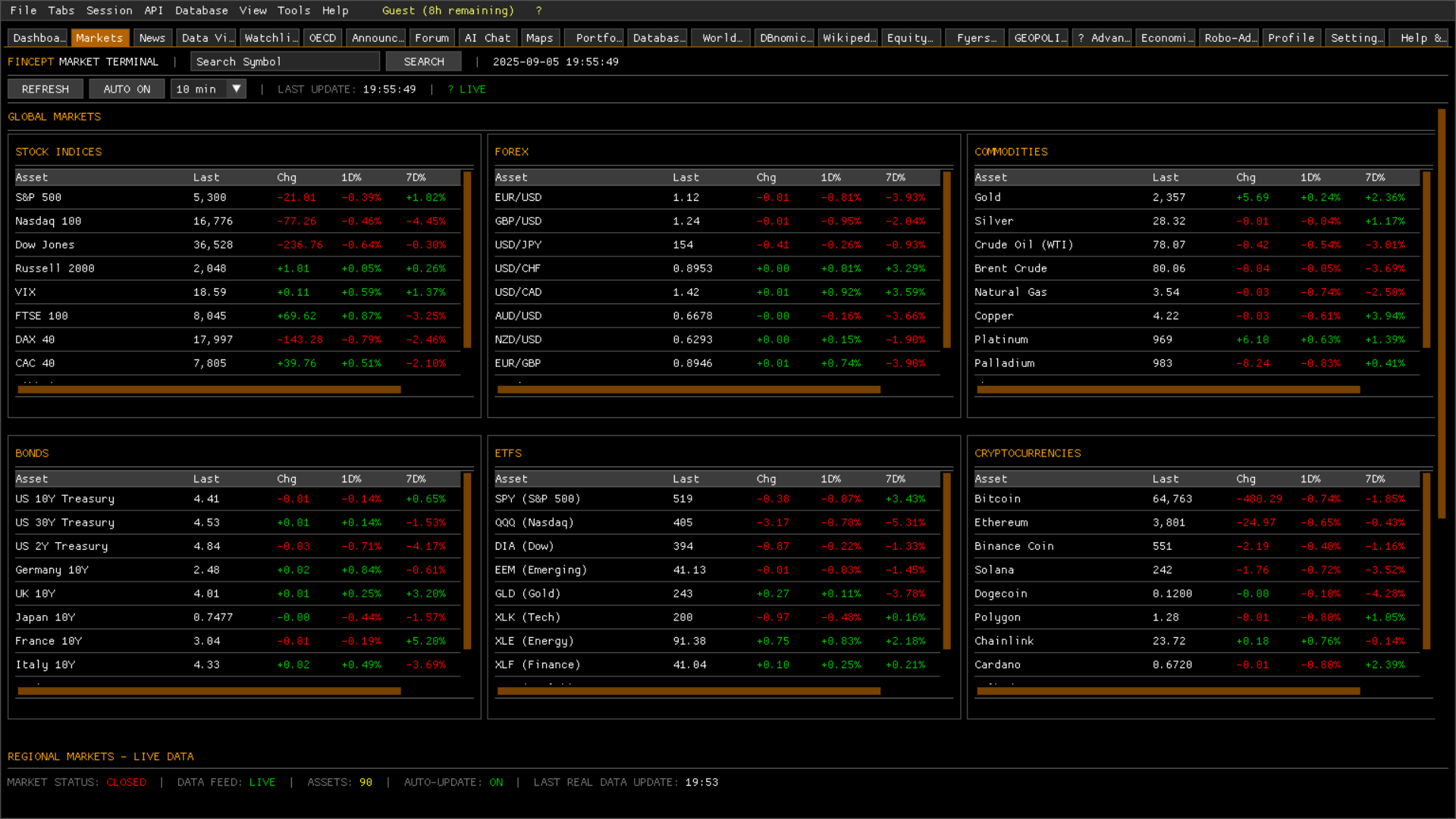This screenshot has width=1456, height=819.
Task: Click the Cryptocurrencies horizontal scrollbar
Action: (1168, 691)
